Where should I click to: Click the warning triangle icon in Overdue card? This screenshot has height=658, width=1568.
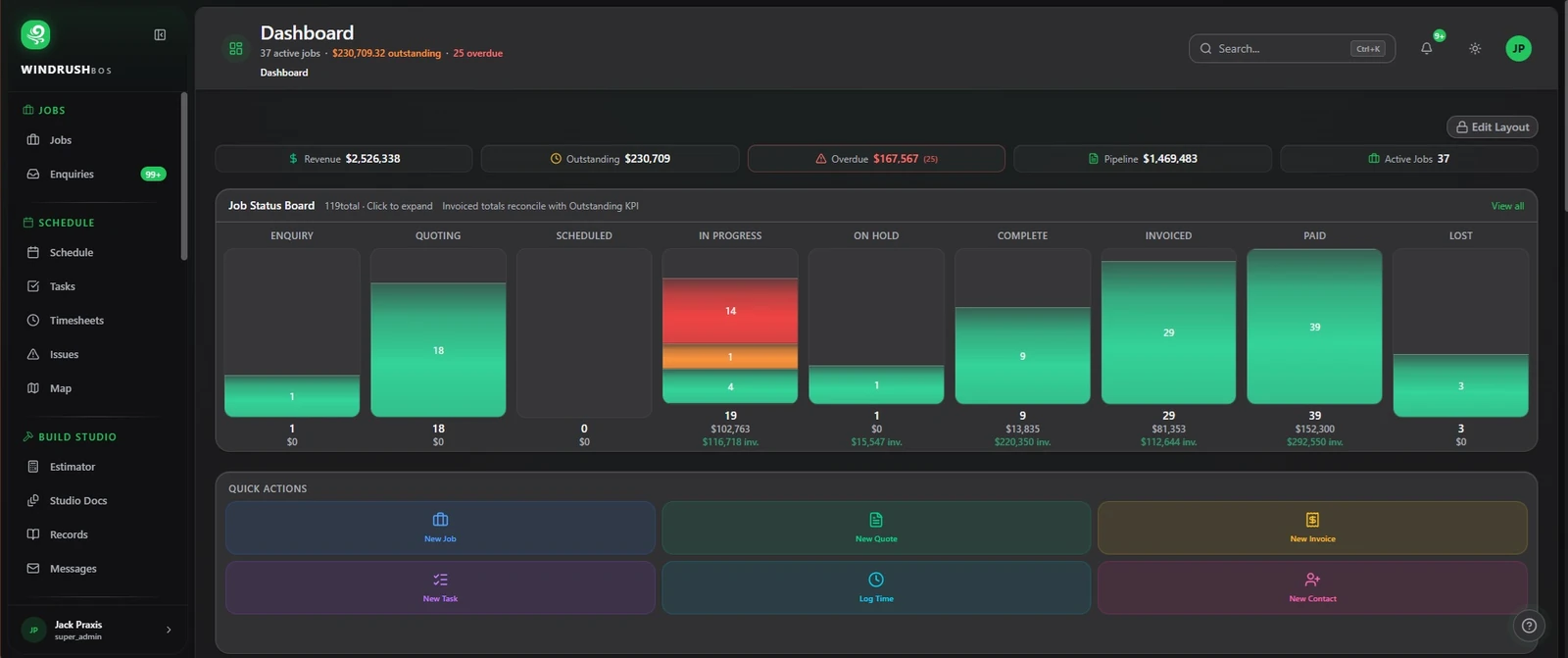pyautogui.click(x=821, y=159)
